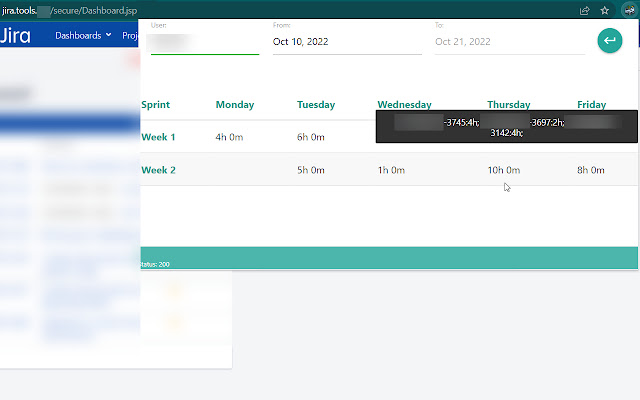Click the green submit arrow button
The height and width of the screenshot is (400, 640).
pos(610,40)
